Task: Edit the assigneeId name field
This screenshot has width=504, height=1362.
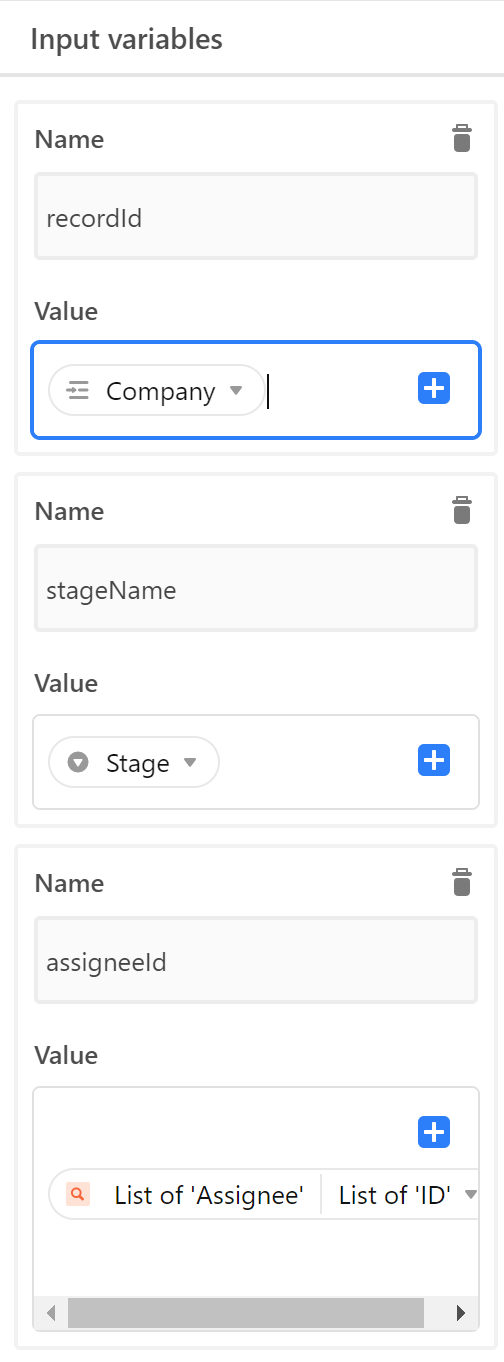Action: [x=256, y=961]
